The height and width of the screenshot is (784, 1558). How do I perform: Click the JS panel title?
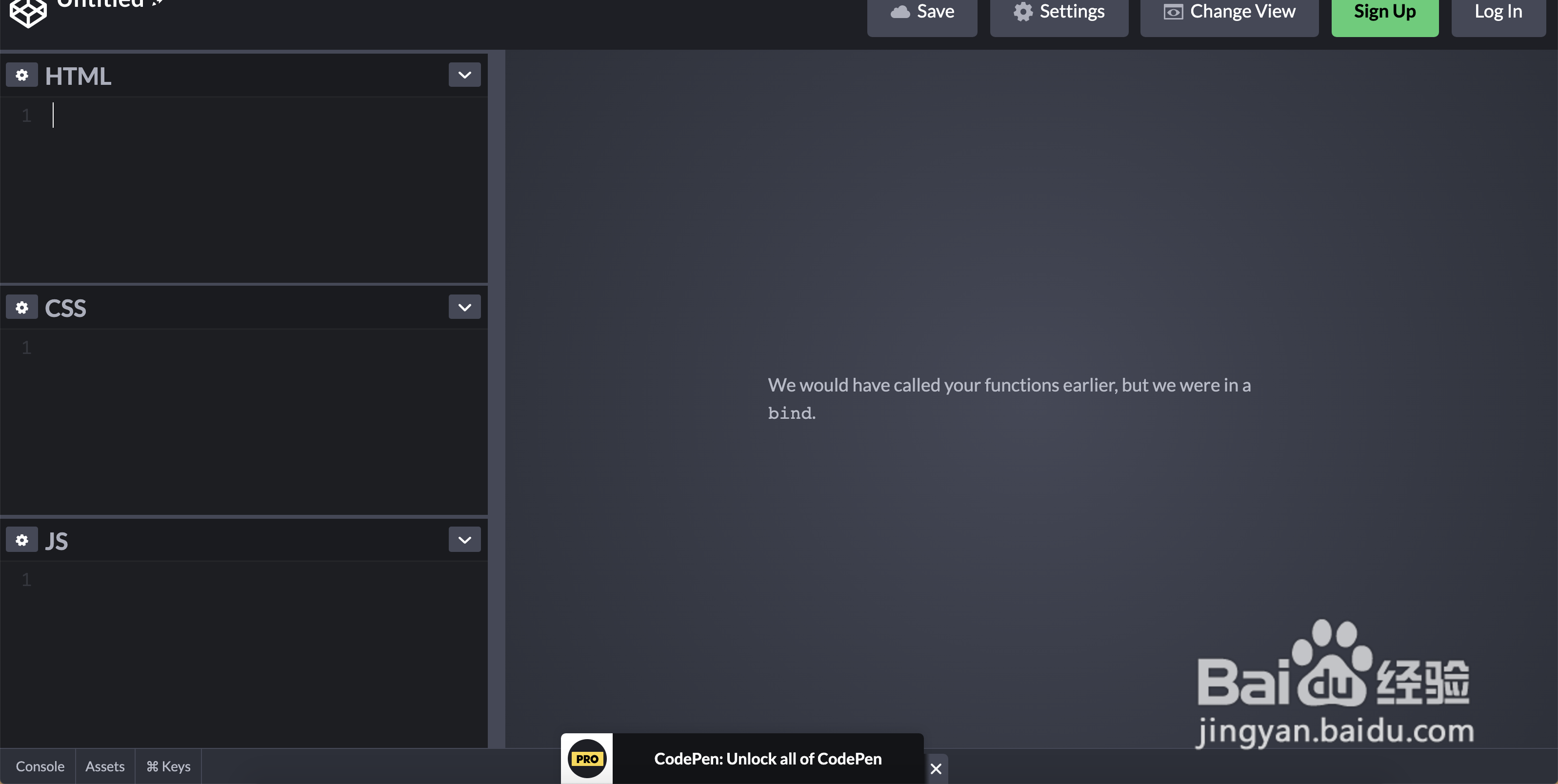tap(56, 541)
